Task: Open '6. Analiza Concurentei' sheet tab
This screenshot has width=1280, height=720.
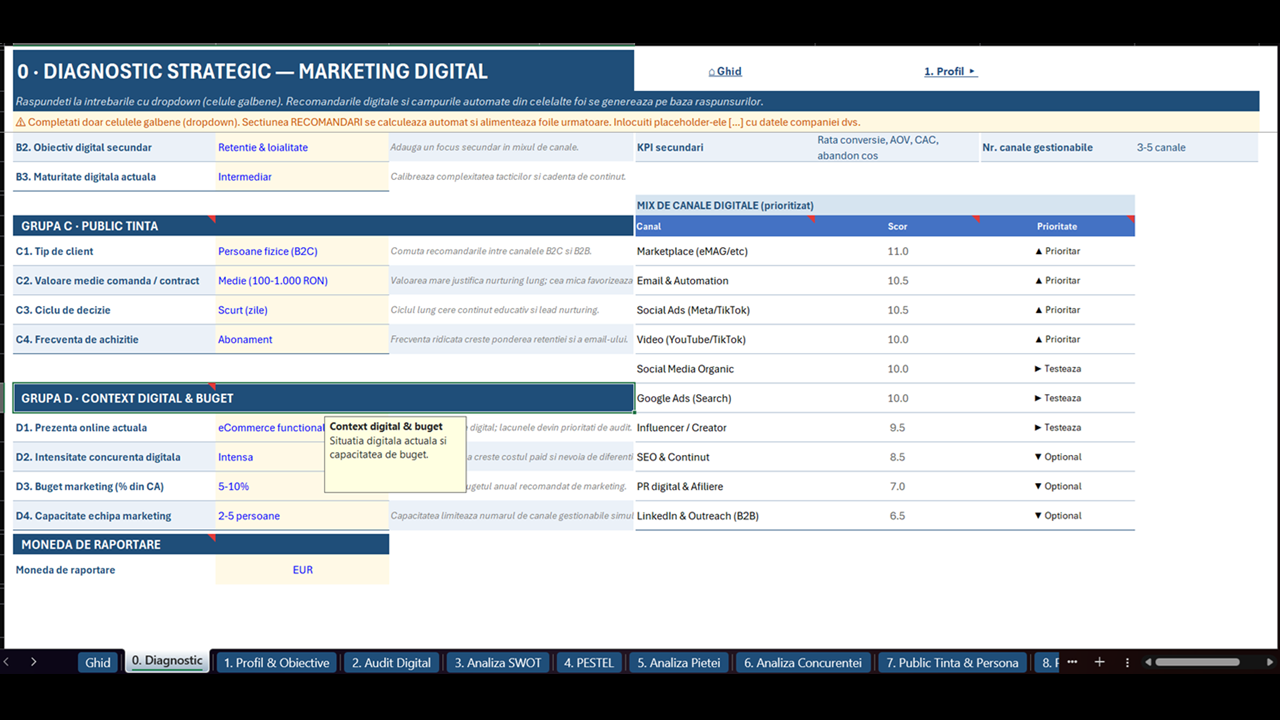Action: 803,662
